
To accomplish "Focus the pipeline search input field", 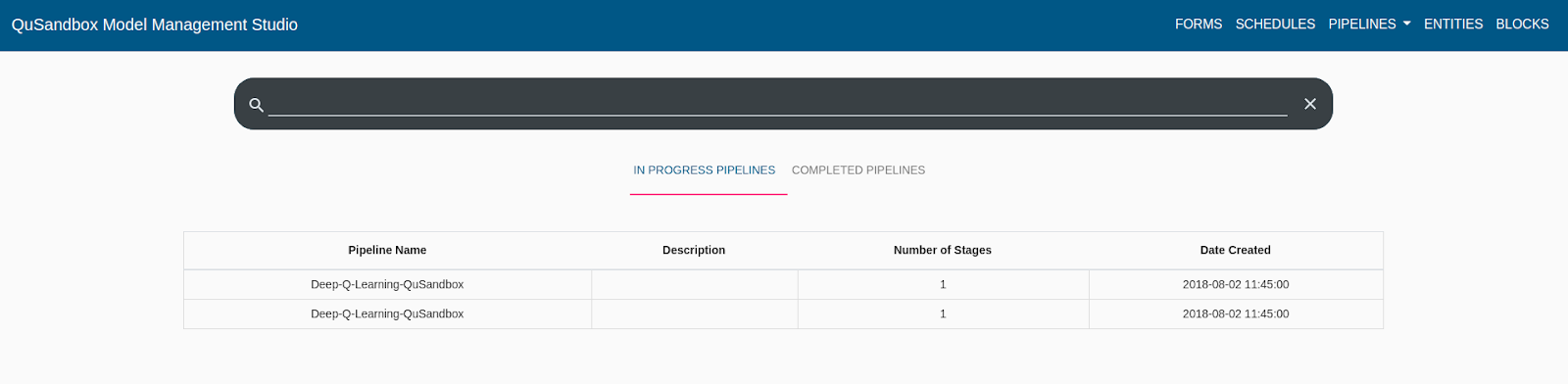I will pos(777,104).
